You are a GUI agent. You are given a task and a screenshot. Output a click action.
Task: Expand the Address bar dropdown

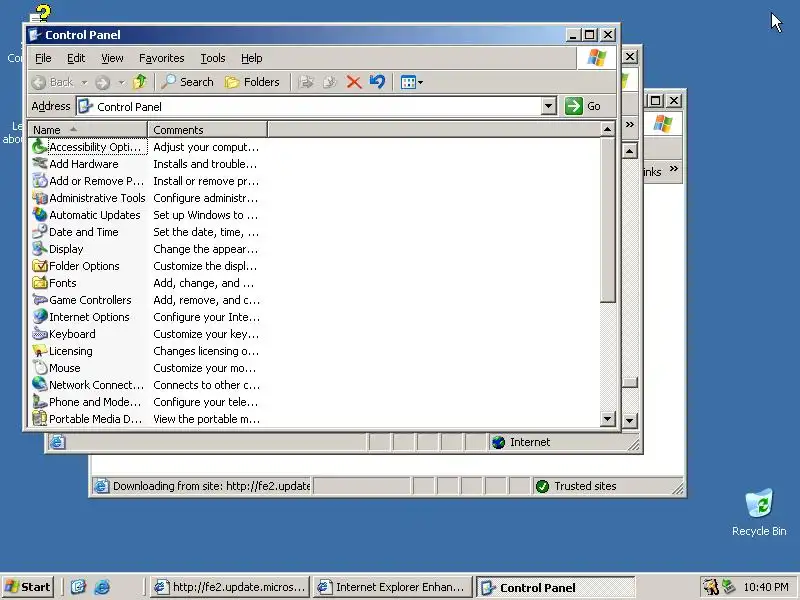point(548,106)
